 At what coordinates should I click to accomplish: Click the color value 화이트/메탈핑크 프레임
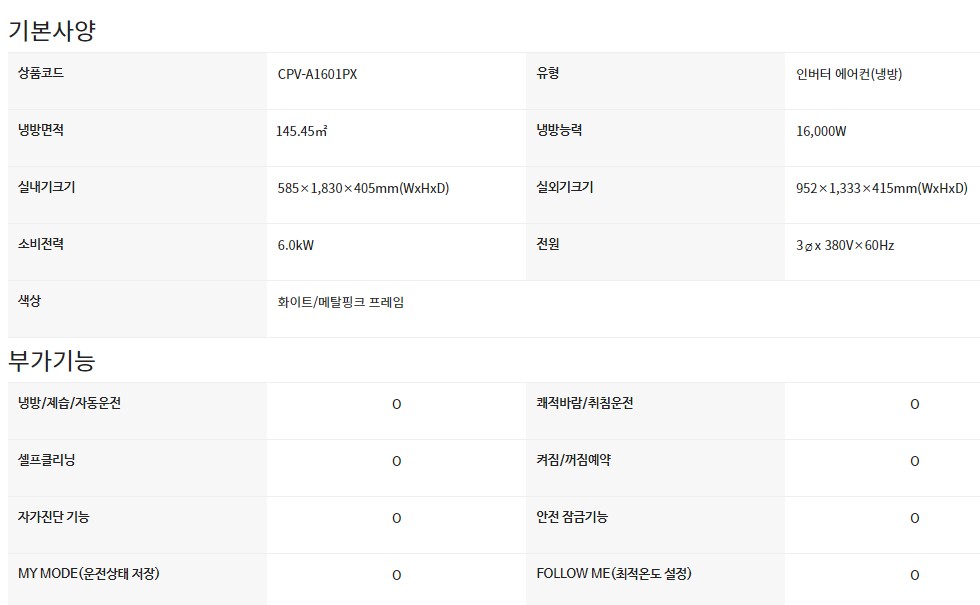341,302
